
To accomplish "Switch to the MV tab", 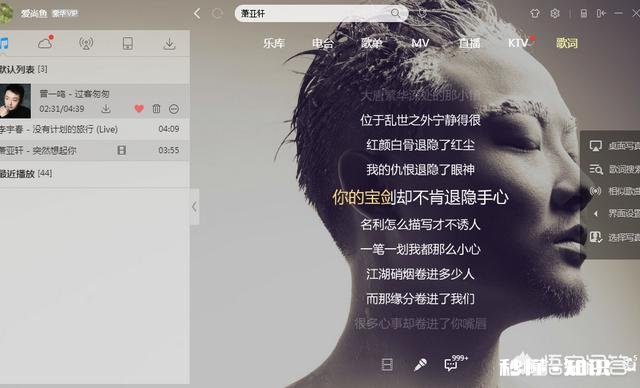I will (420, 43).
